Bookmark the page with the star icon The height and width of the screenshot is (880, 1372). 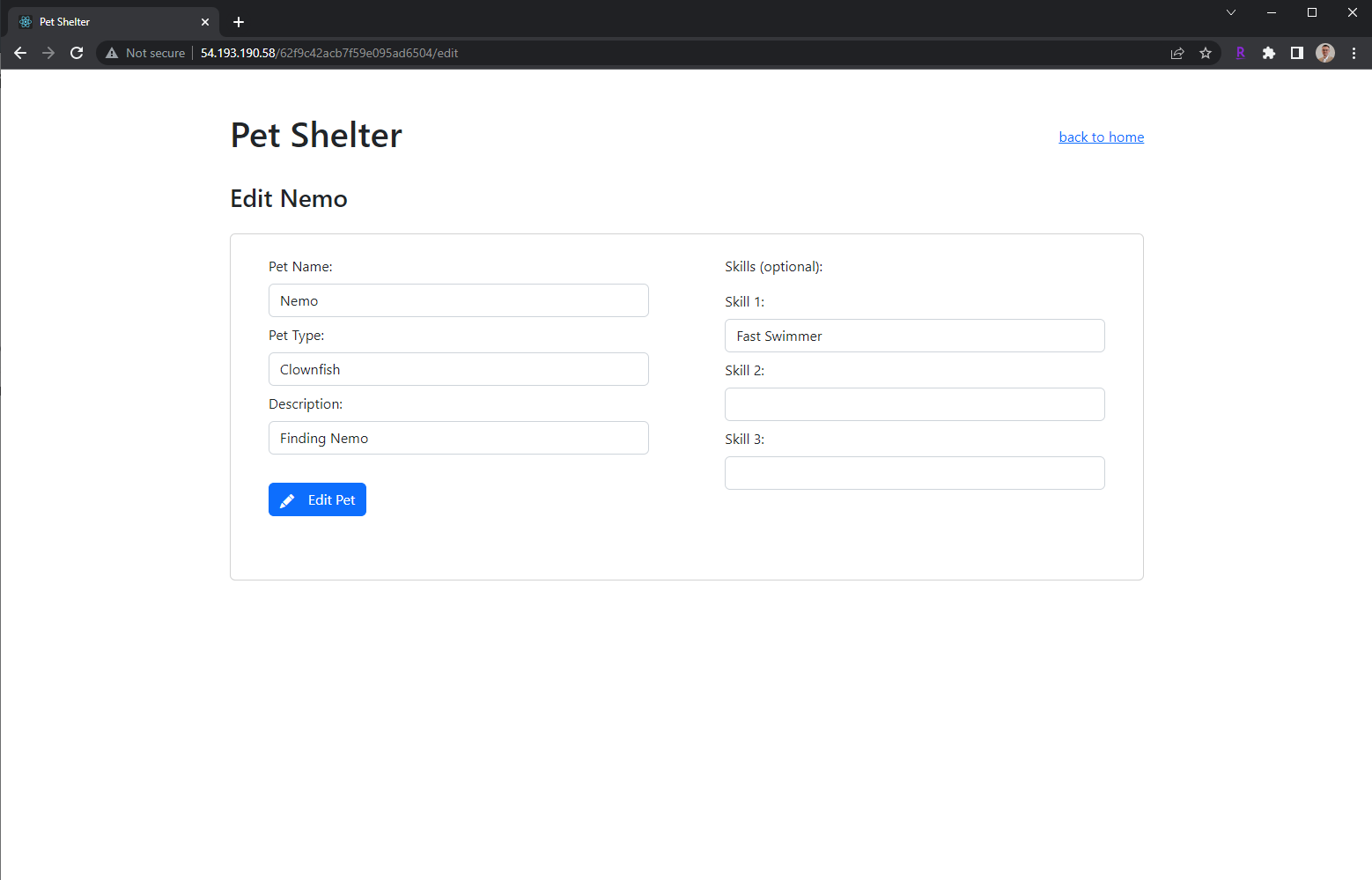click(x=1206, y=53)
